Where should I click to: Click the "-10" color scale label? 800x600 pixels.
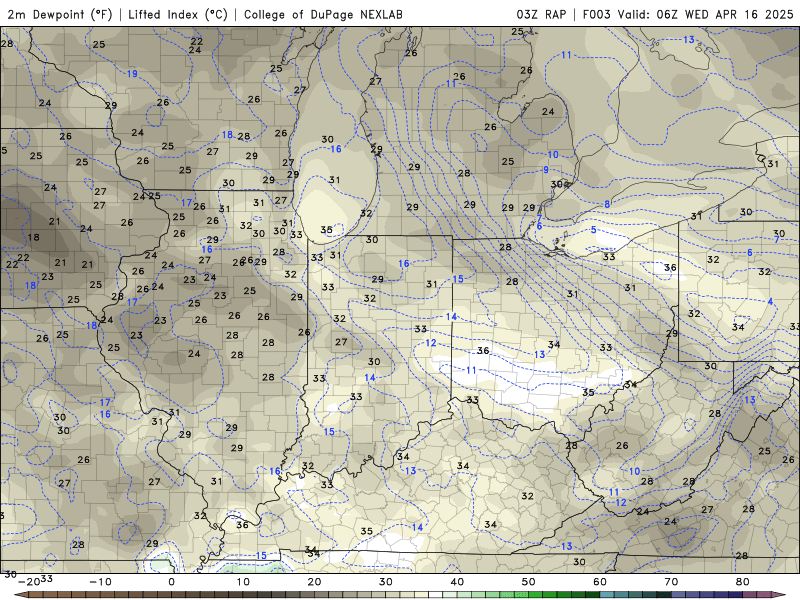[100, 582]
